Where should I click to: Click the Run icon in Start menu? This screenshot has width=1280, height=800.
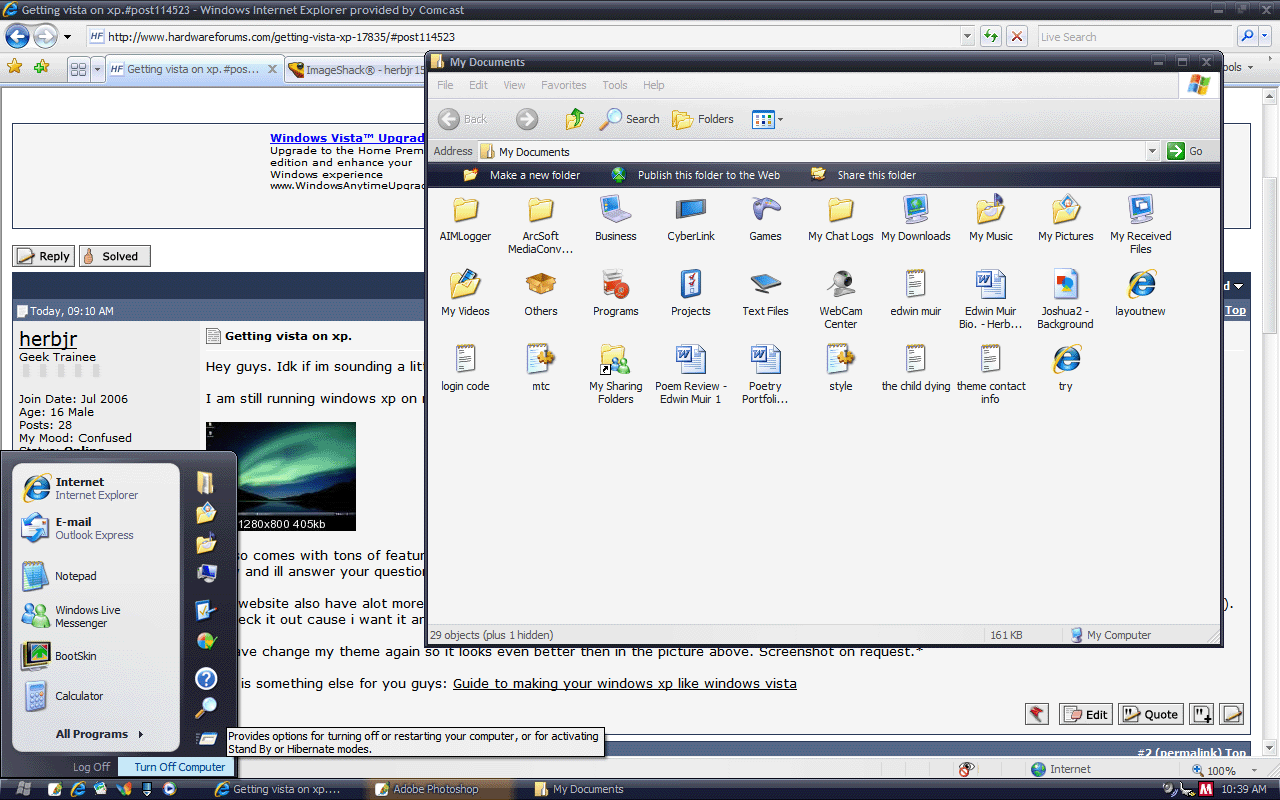(x=206, y=739)
